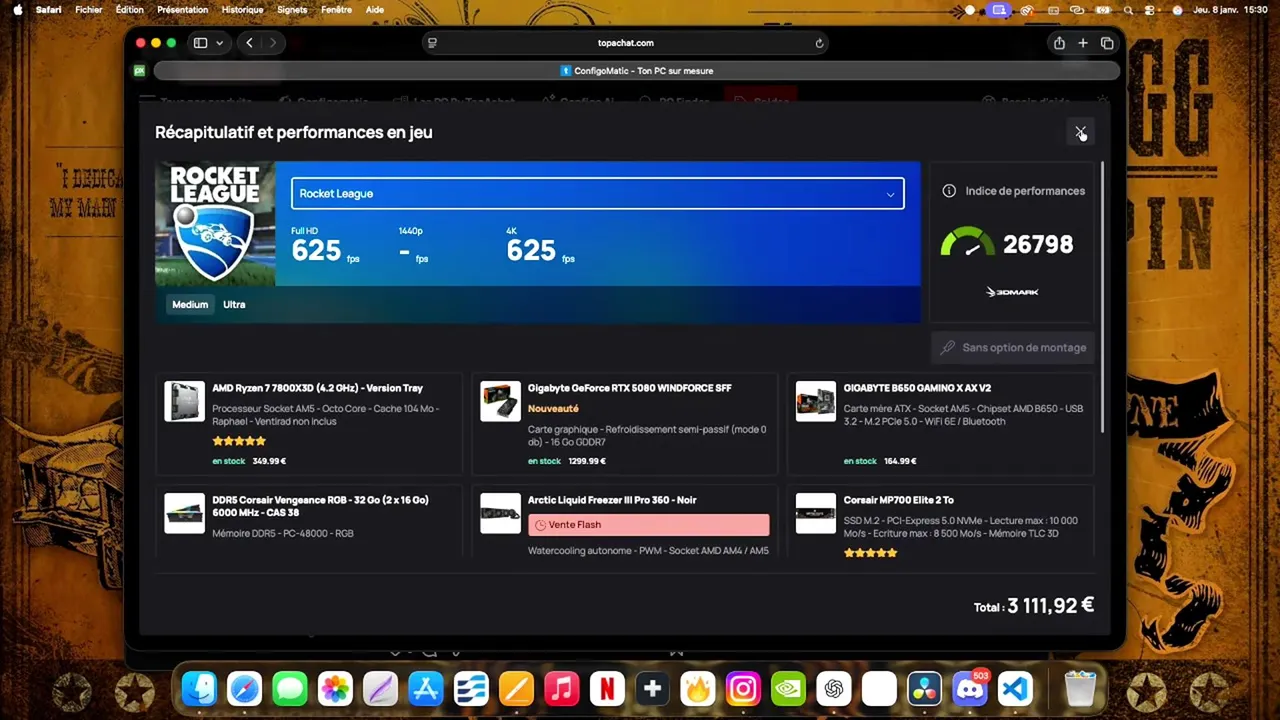Click the Arctic Liquid Freezer III thumbnail
Image resolution: width=1280 pixels, height=720 pixels.
point(500,513)
